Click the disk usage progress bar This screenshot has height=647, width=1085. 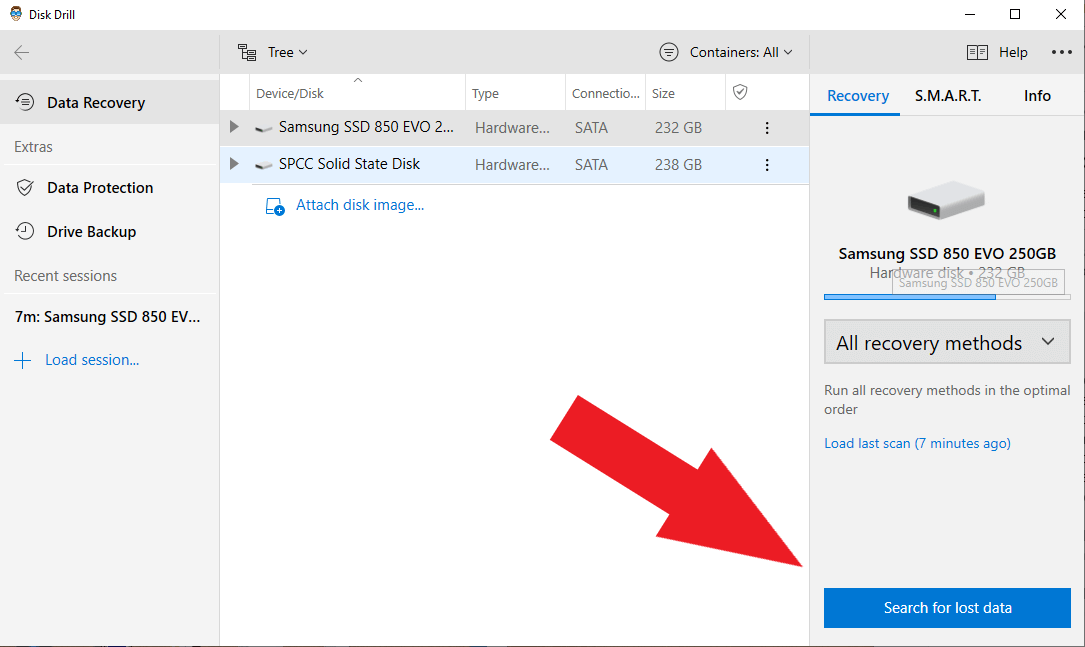click(947, 297)
